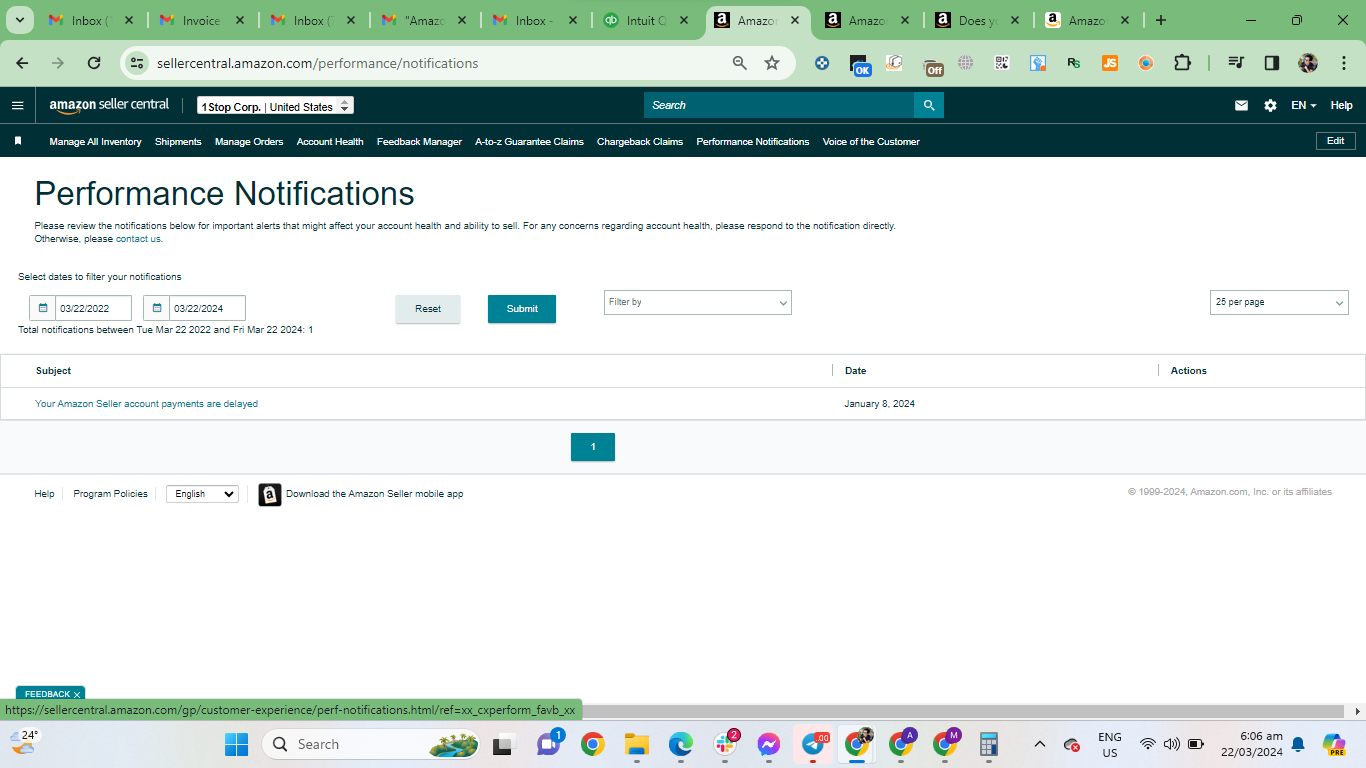1366x768 pixels.
Task: Open Voice of the Customer
Action: tap(871, 142)
